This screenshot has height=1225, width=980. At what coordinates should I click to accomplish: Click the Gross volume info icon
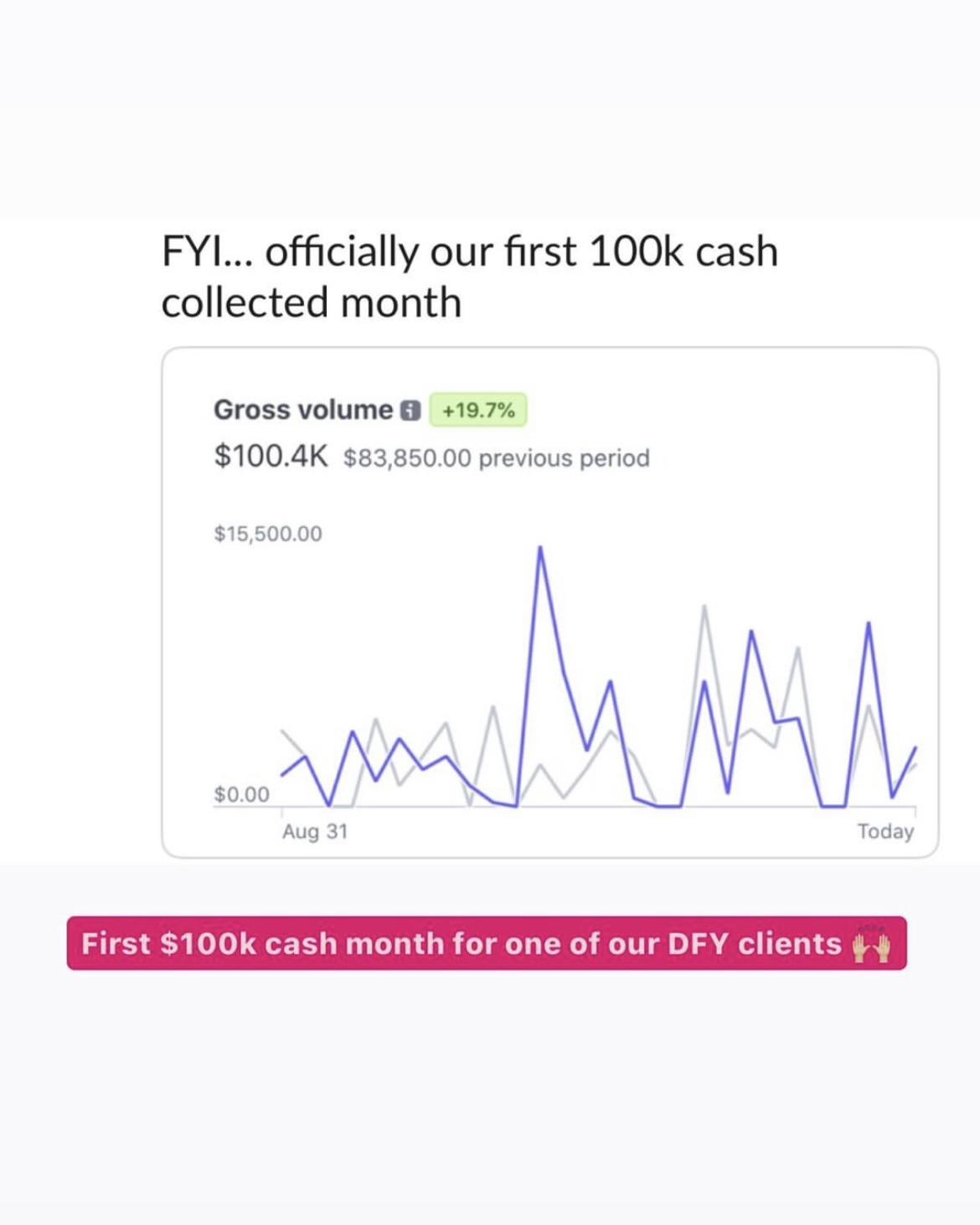click(410, 411)
